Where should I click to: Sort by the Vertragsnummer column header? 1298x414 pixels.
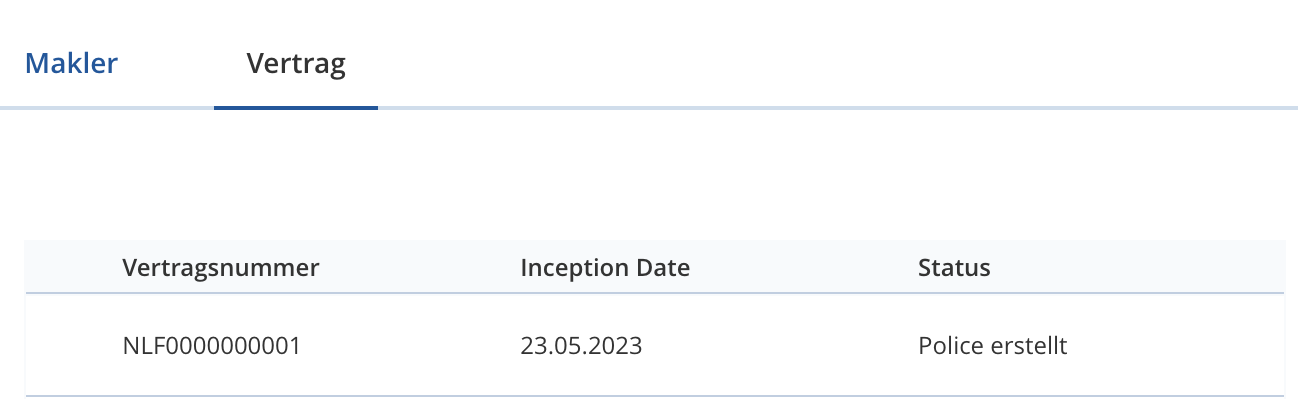coord(221,267)
